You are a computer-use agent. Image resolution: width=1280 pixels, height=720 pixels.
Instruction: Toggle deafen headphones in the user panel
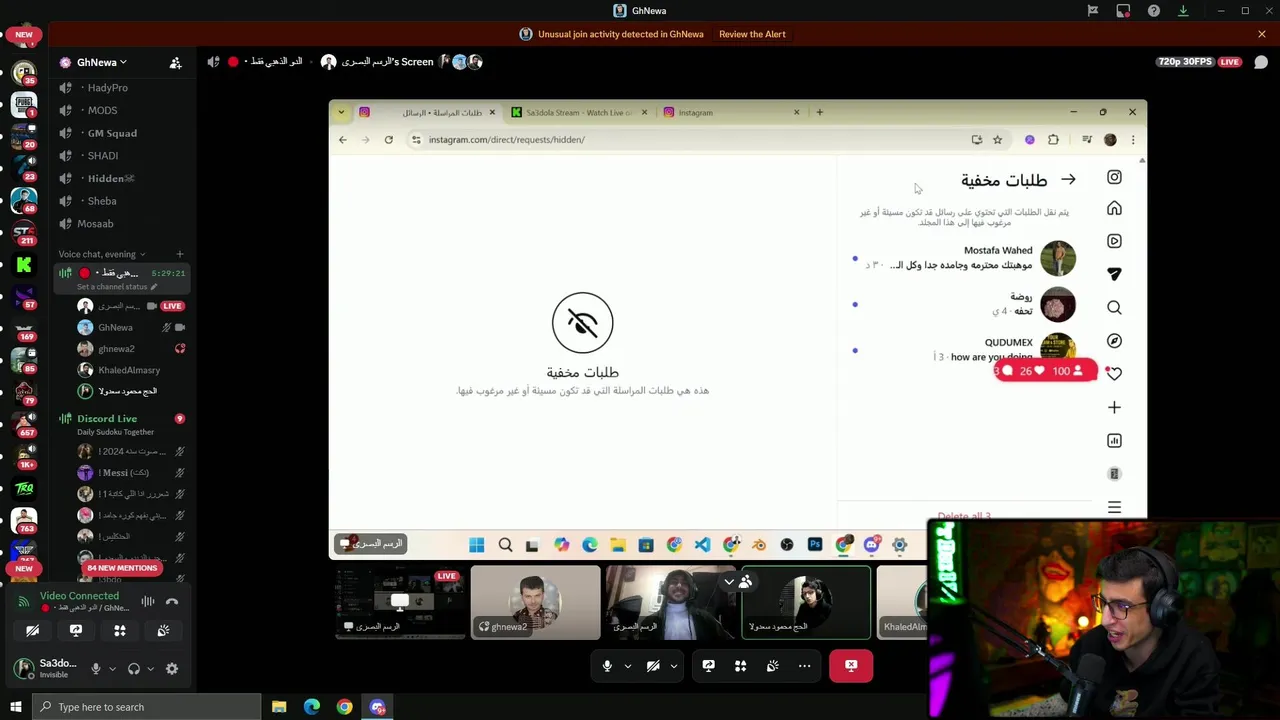coord(134,669)
